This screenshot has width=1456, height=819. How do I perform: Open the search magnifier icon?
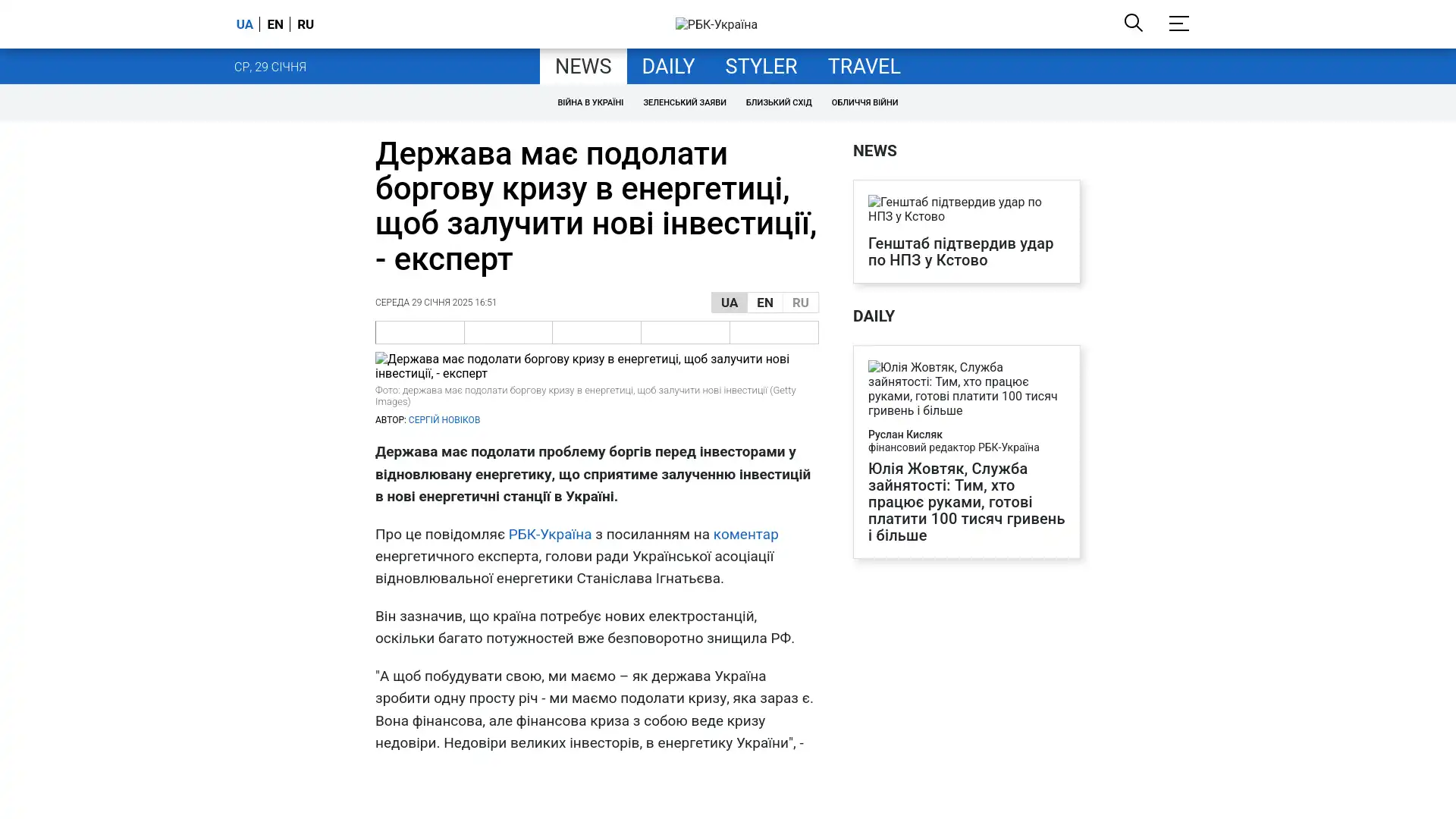(x=1133, y=23)
